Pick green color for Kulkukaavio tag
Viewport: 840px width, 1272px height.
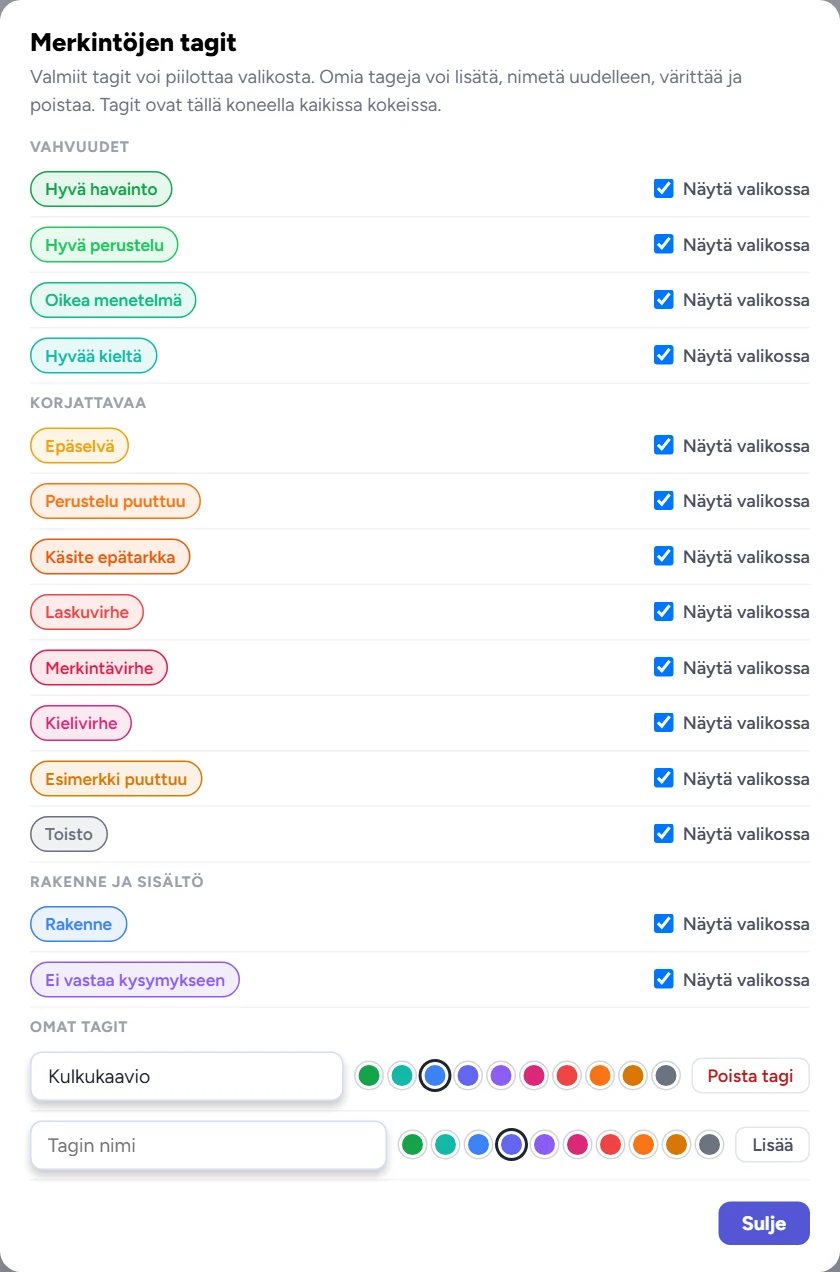pyautogui.click(x=369, y=1076)
